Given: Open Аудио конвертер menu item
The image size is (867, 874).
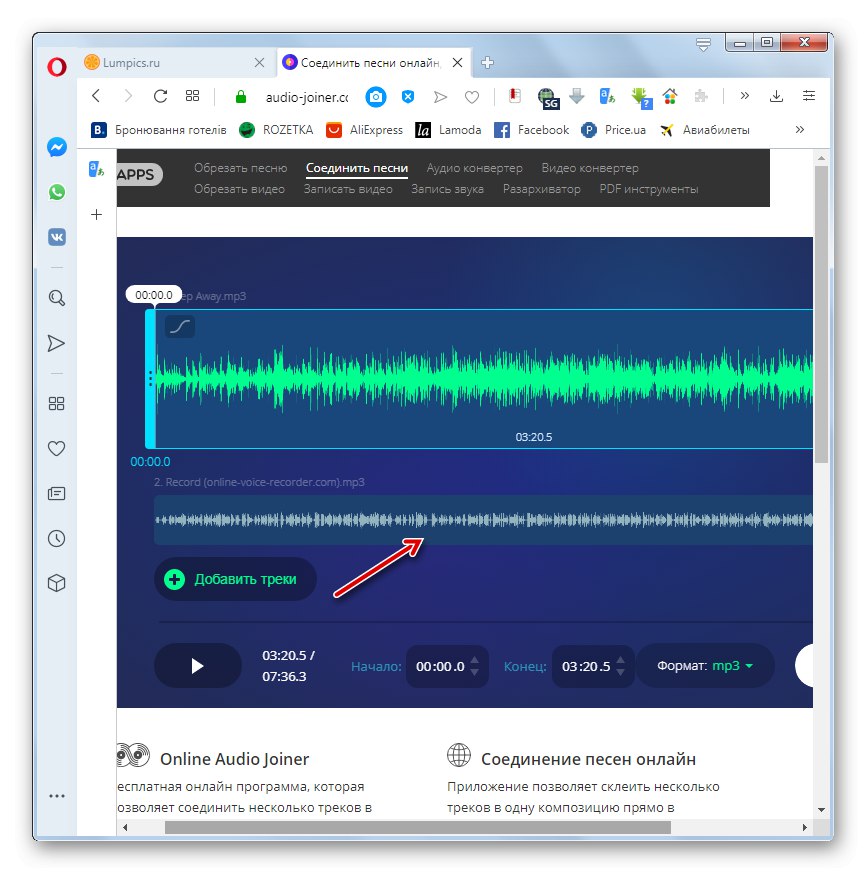Looking at the screenshot, I should click(x=474, y=168).
